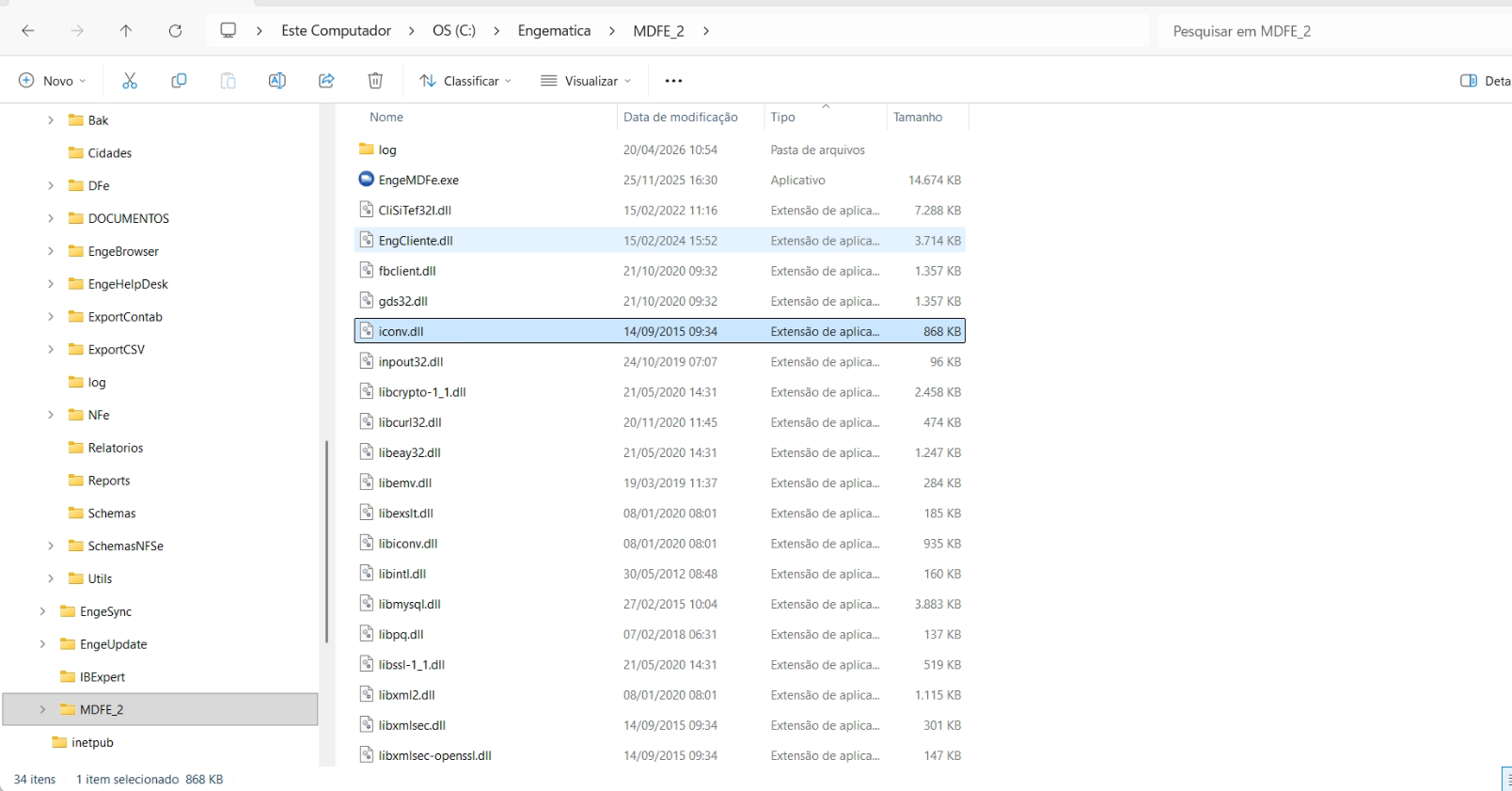Open the Visualizar view dropdown
The image size is (1512, 791).
[x=586, y=81]
